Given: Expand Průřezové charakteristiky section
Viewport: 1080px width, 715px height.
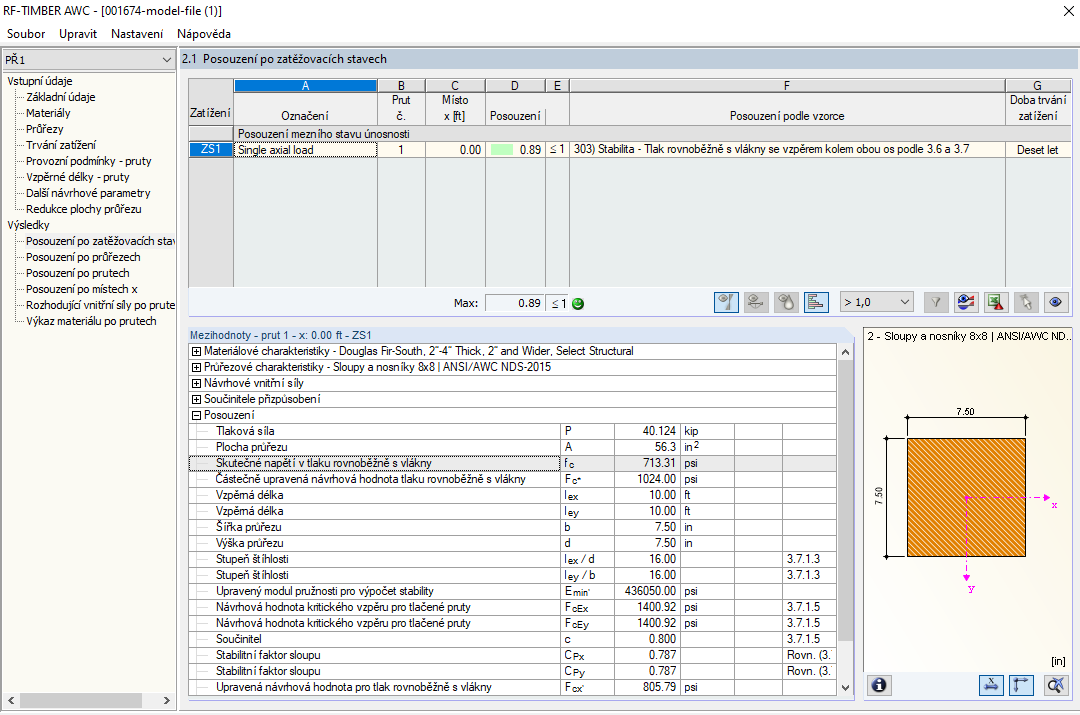Looking at the screenshot, I should (196, 367).
